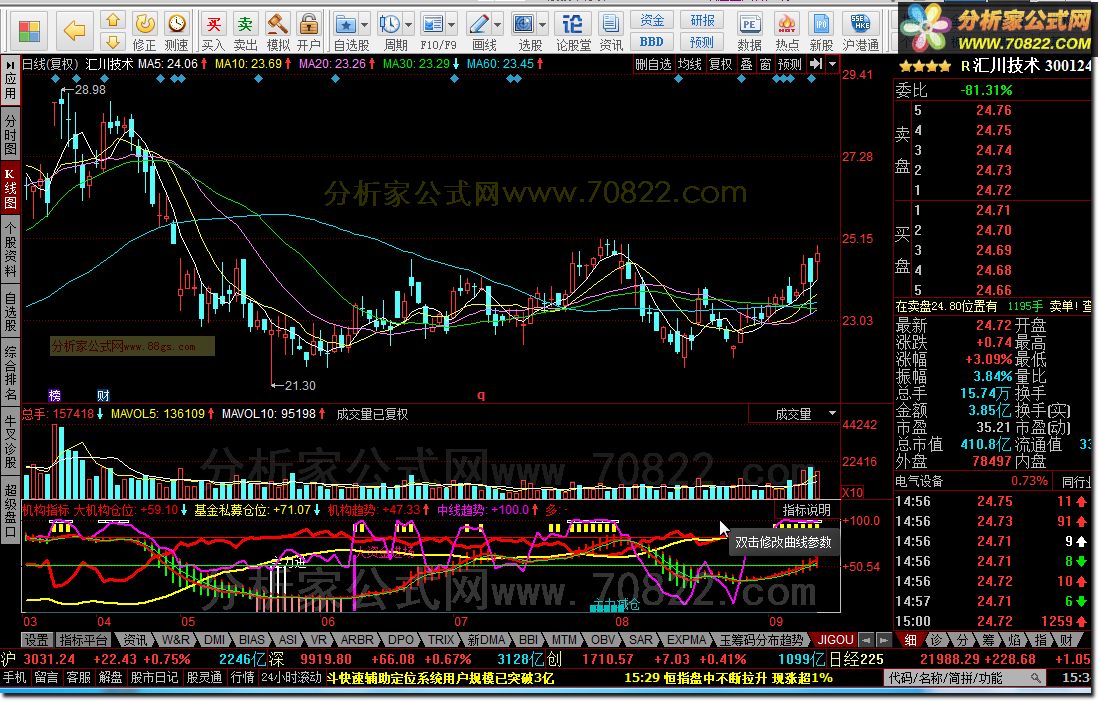Open the 热点 hot topics flame icon

point(787,32)
